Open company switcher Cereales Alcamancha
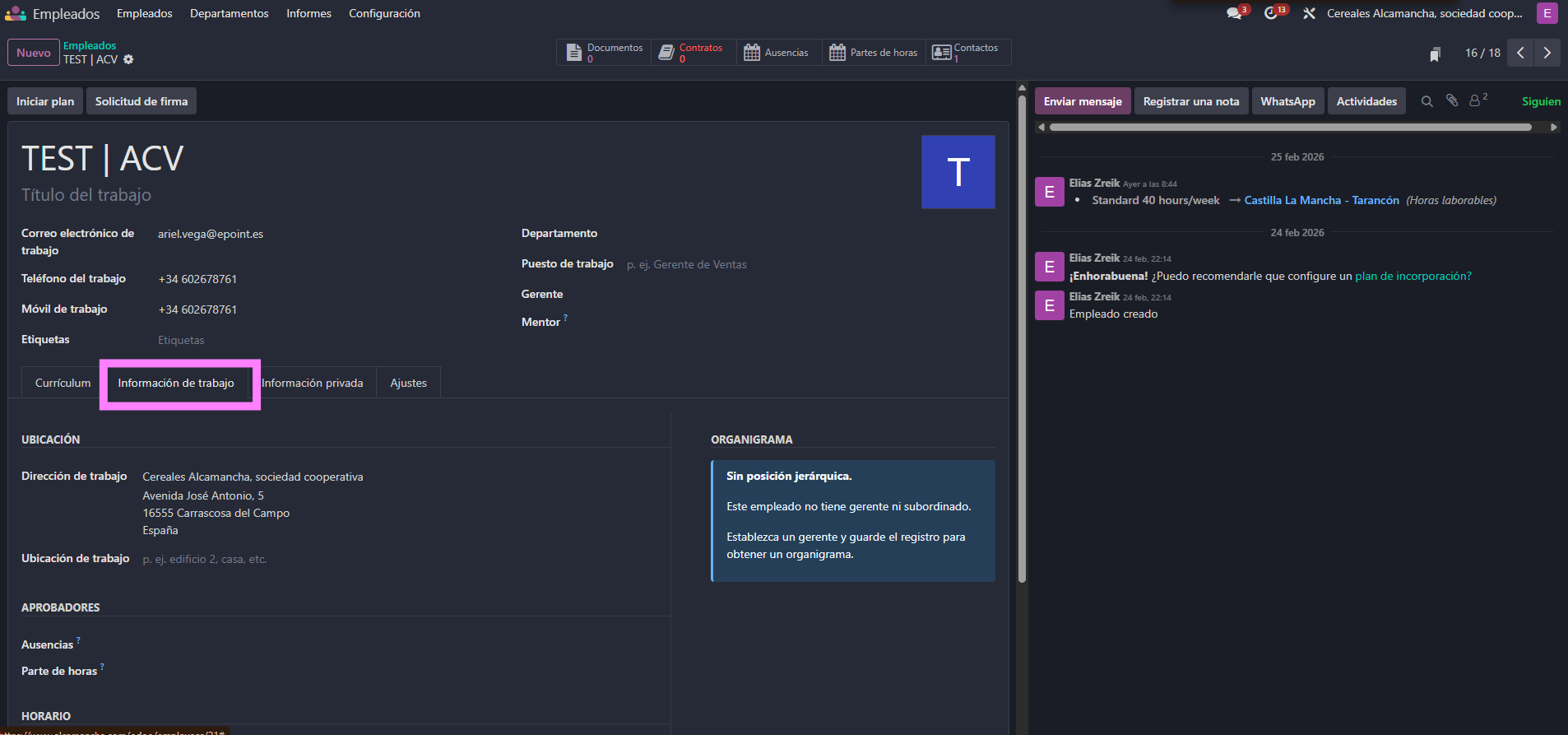This screenshot has height=735, width=1568. coord(1424,14)
